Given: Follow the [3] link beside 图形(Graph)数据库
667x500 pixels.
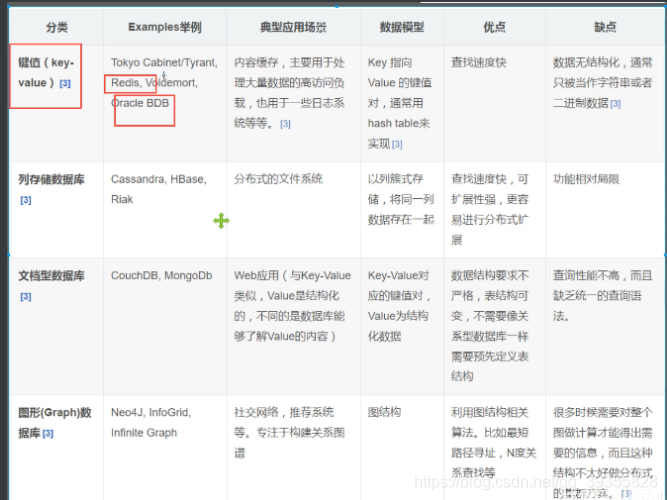Looking at the screenshot, I should point(48,433).
